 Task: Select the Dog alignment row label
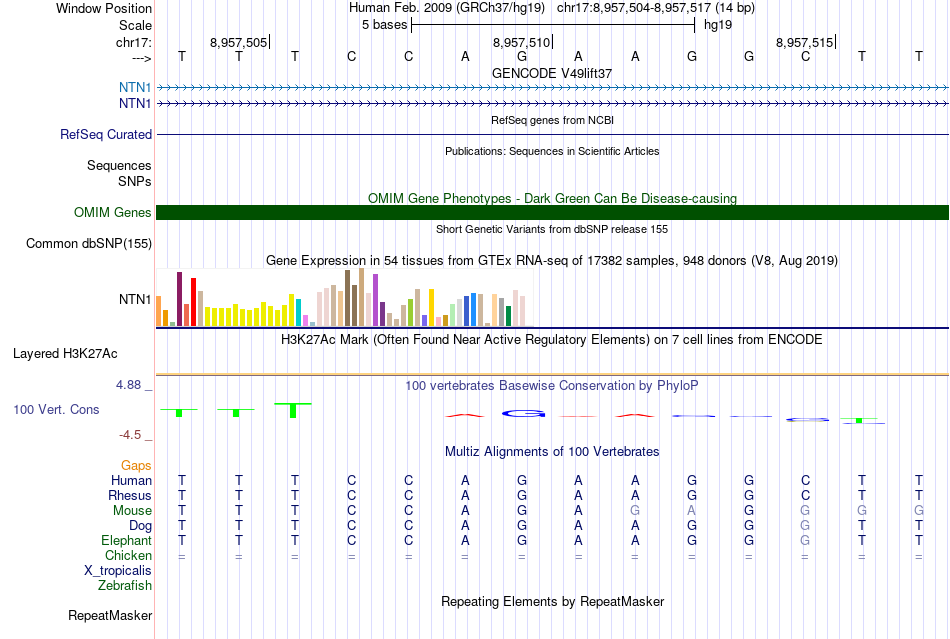click(140, 526)
